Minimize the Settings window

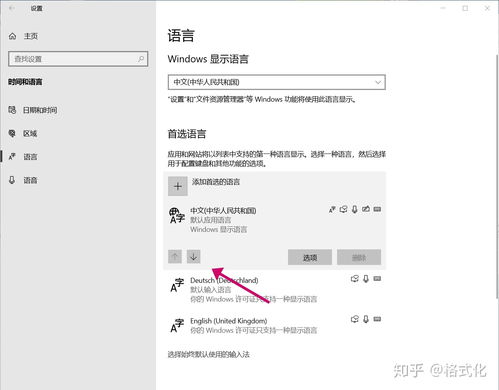tap(443, 8)
